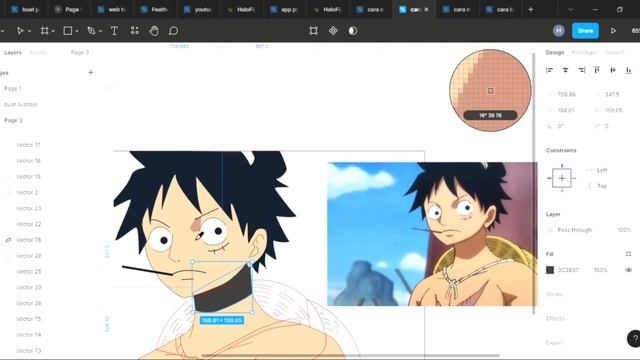Click the Align left icon

(549, 70)
